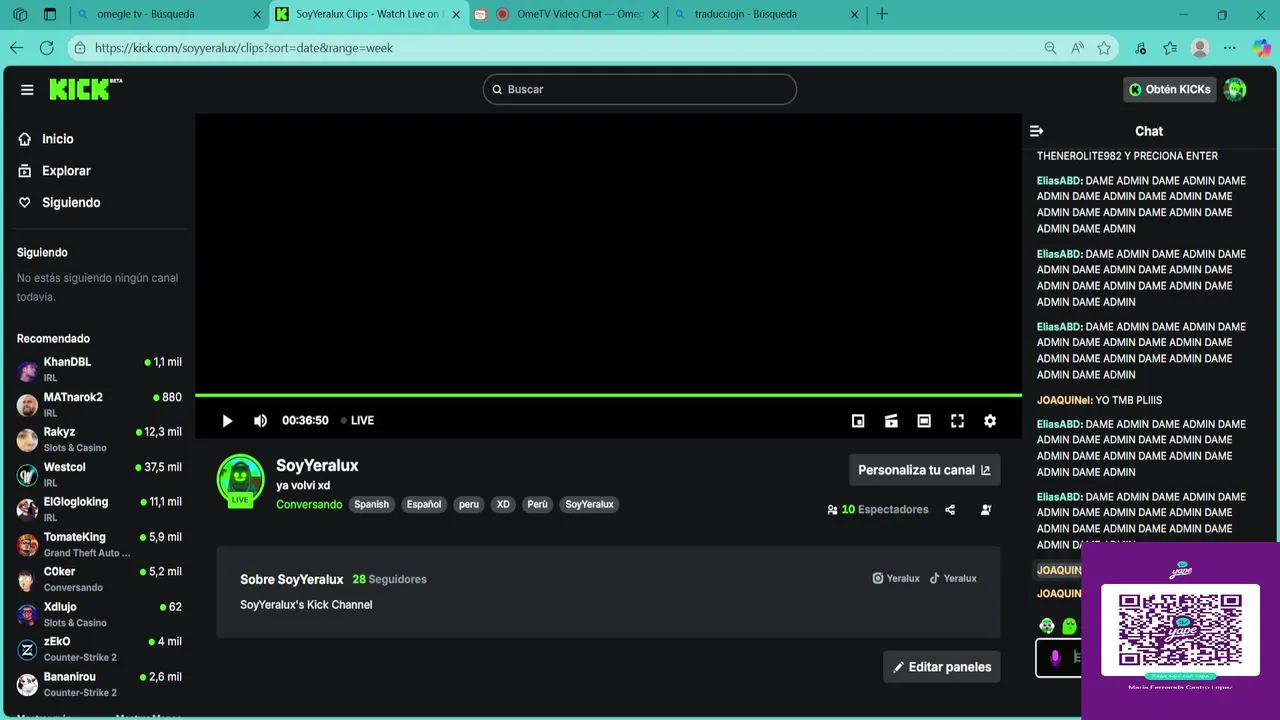Open the user avatar menu in the Kick header

pyautogui.click(x=1235, y=89)
